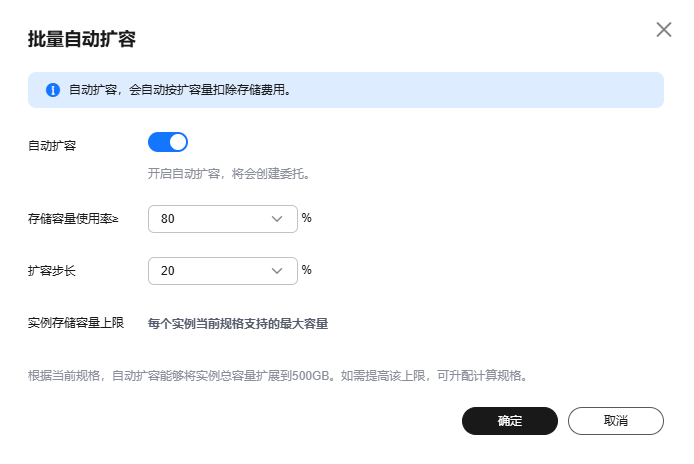
Task: Expand the chevron arrow beside value 20
Action: (278, 270)
